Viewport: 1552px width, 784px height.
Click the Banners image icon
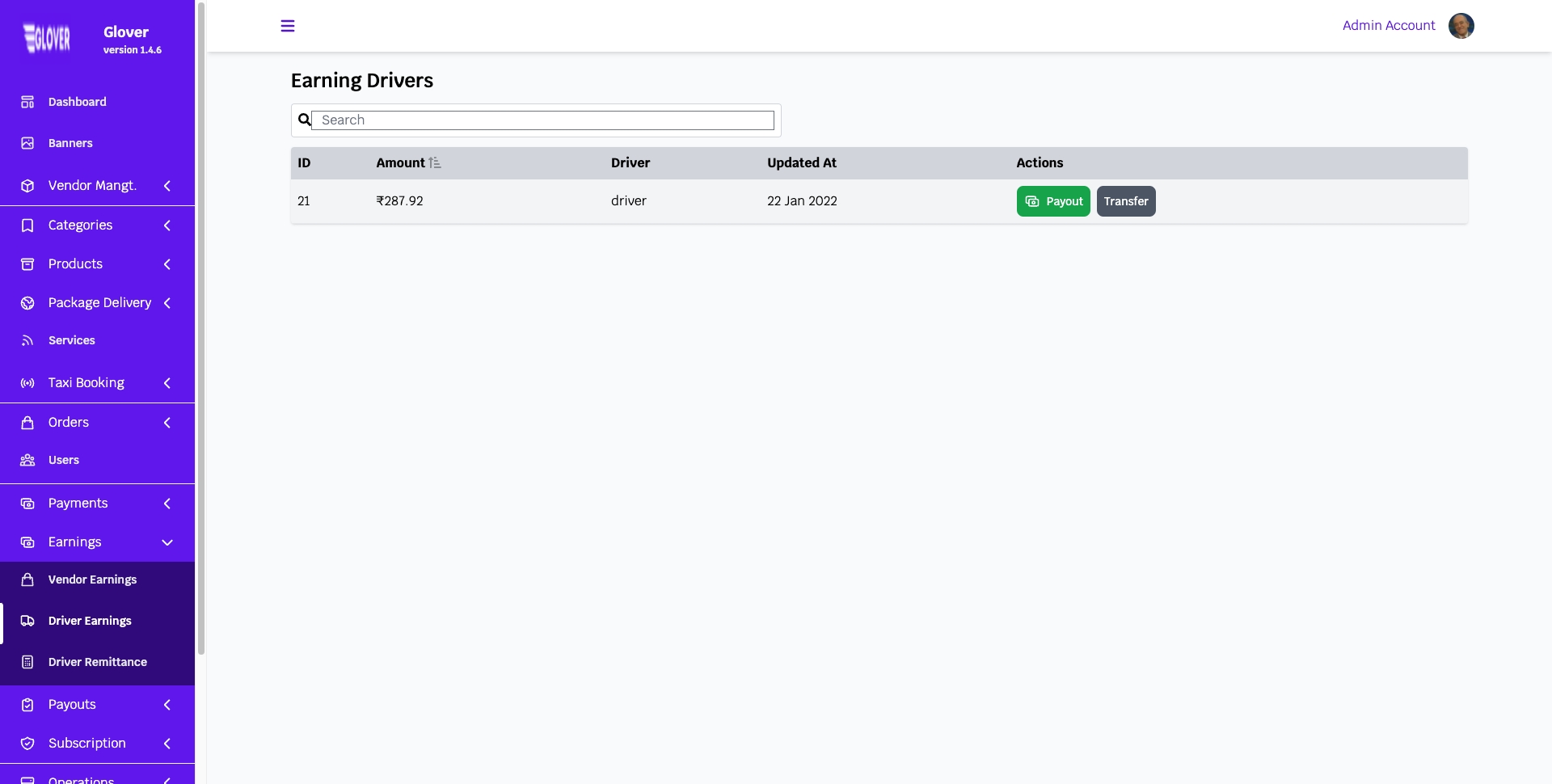[27, 143]
